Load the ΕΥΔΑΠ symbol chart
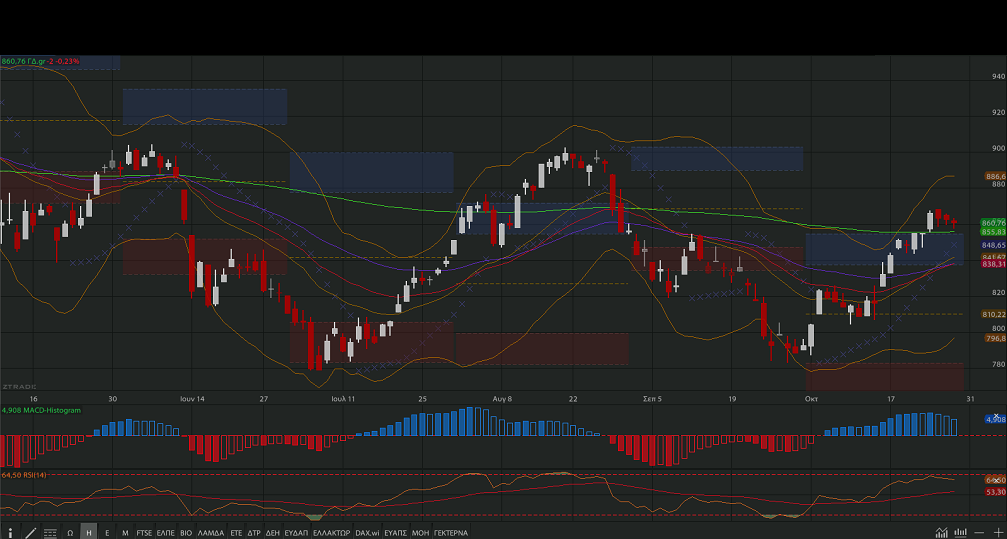The width and height of the screenshot is (1007, 539). point(296,533)
